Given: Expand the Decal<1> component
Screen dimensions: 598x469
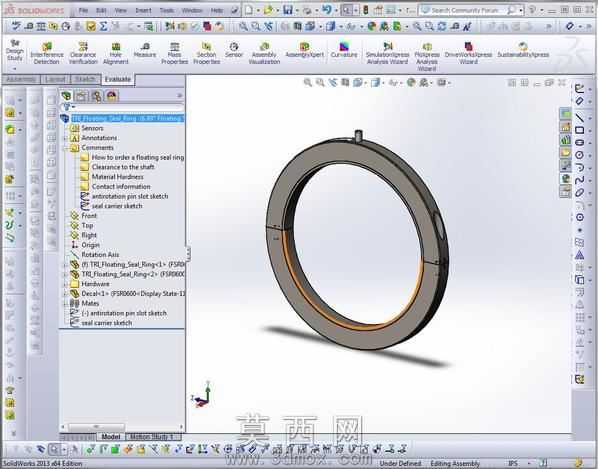Looking at the screenshot, I should pos(65,294).
